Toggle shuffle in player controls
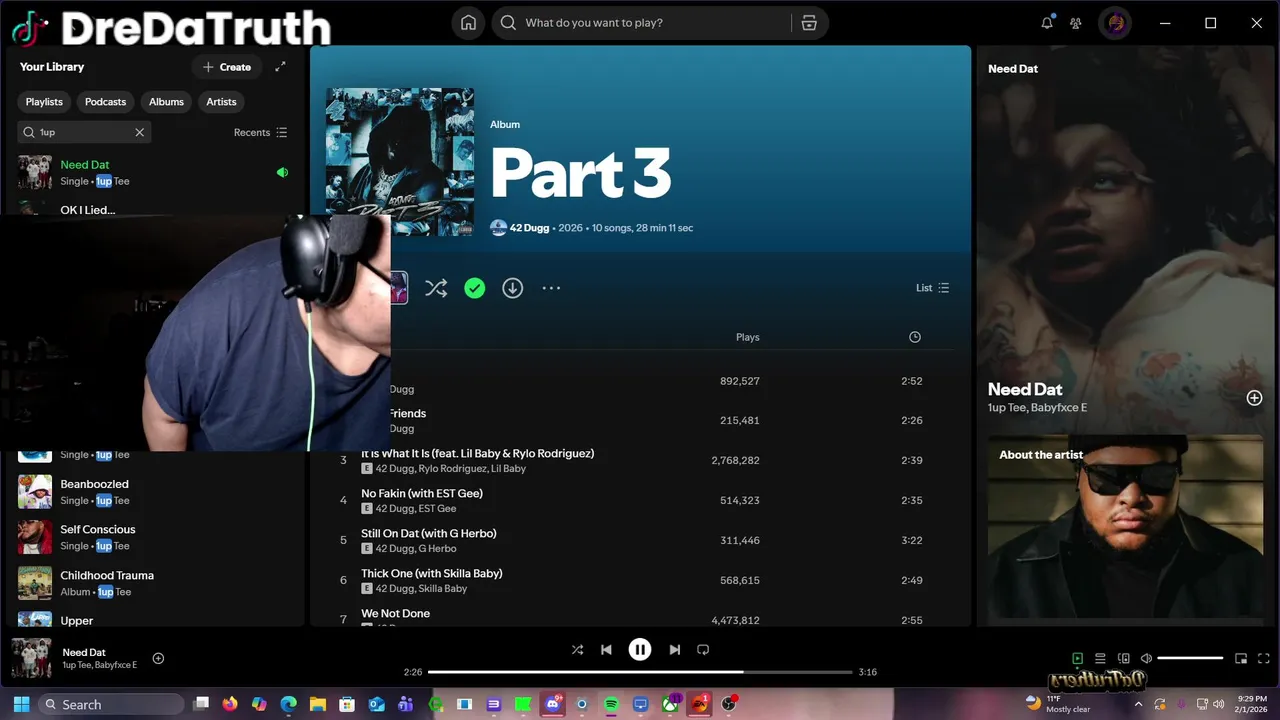 577,650
